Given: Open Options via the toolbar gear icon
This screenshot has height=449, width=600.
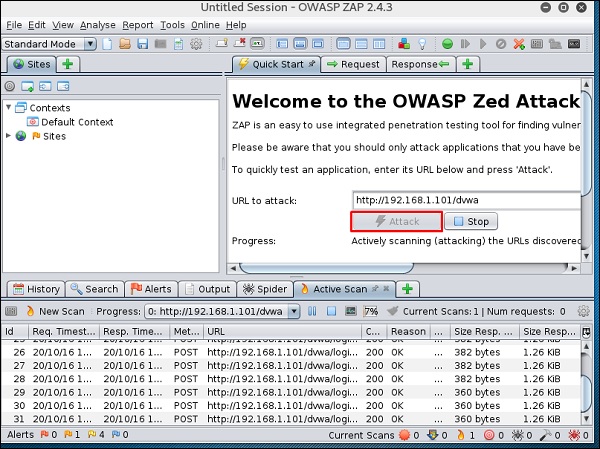Looking at the screenshot, I should (x=196, y=44).
